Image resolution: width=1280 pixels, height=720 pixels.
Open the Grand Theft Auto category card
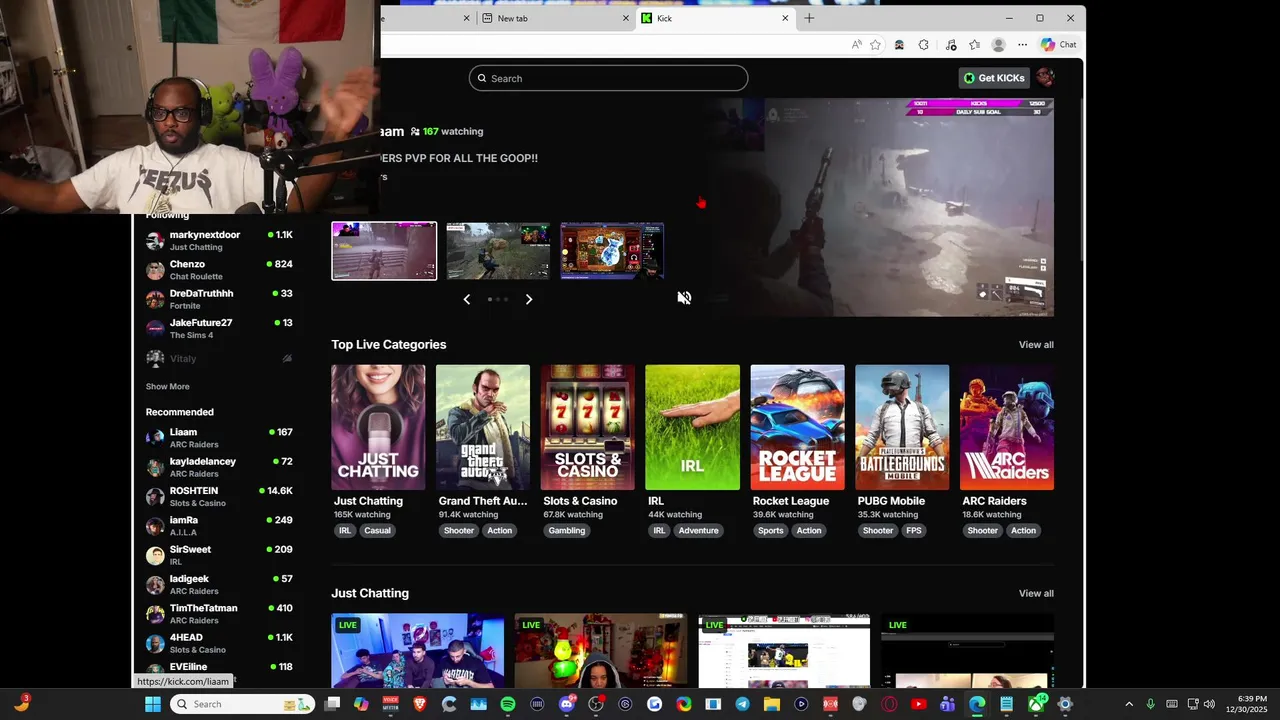tap(483, 427)
